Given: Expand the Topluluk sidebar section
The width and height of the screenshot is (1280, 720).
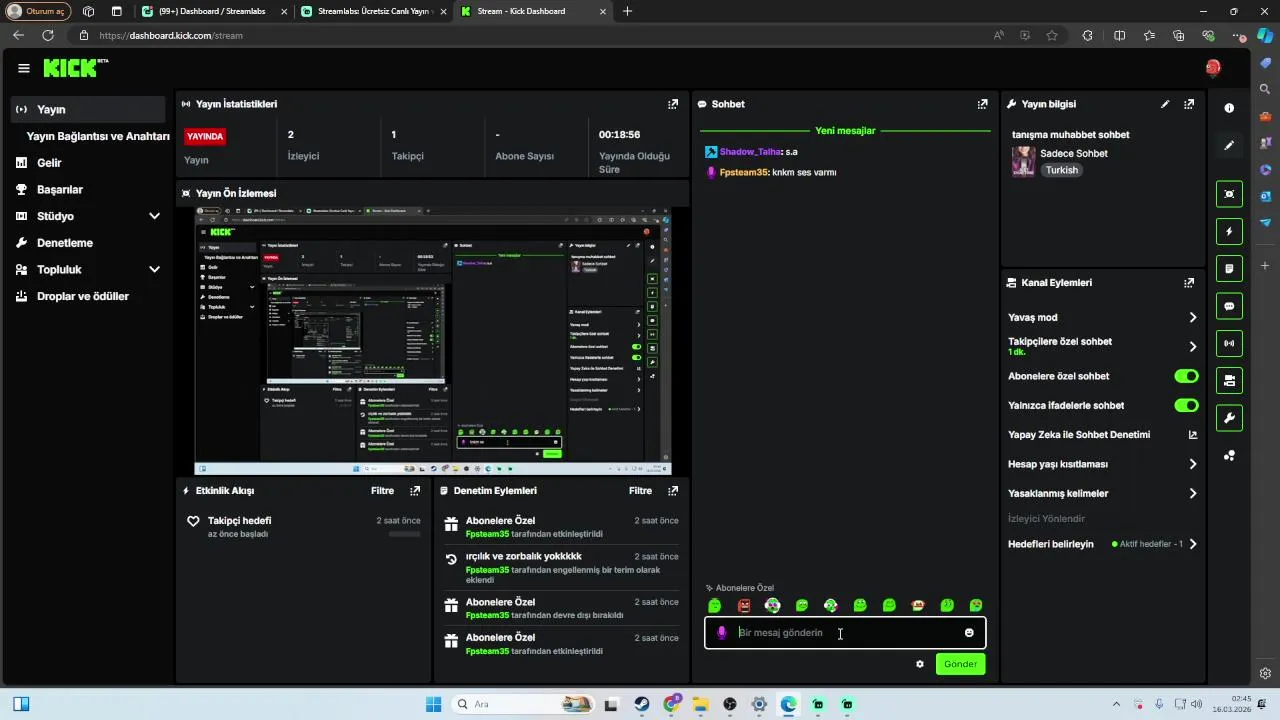Looking at the screenshot, I should coord(155,270).
